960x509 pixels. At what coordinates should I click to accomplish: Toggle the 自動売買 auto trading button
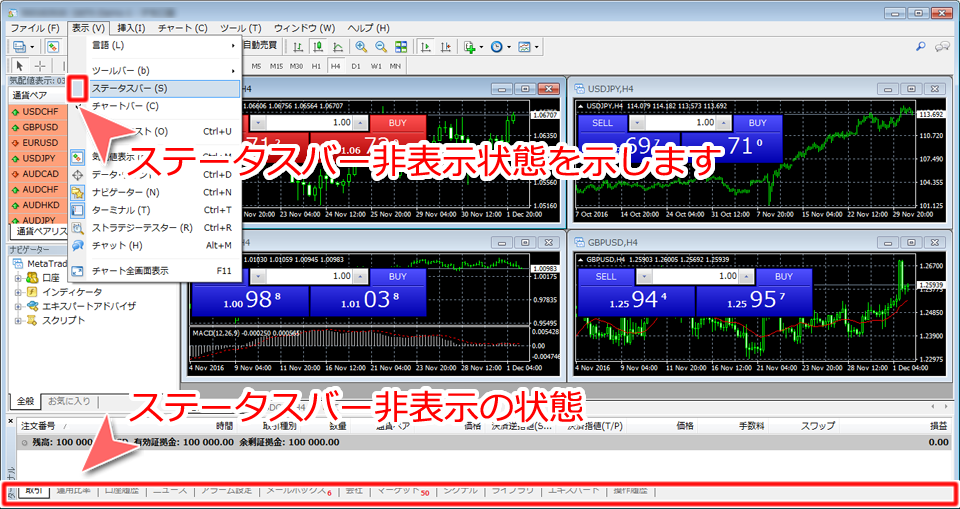coord(260,45)
